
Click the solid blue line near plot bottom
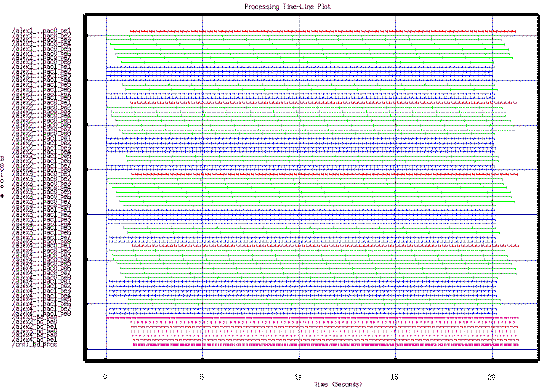(x=312, y=349)
